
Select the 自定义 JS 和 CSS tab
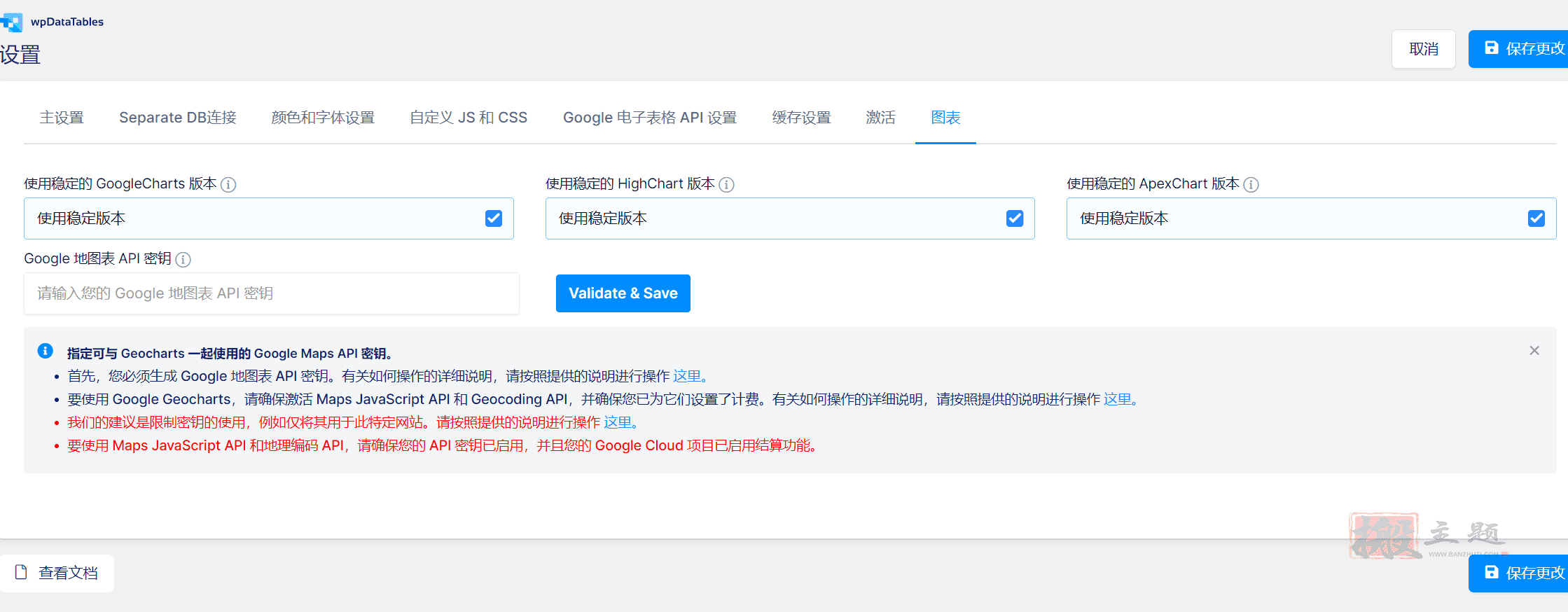coord(469,118)
